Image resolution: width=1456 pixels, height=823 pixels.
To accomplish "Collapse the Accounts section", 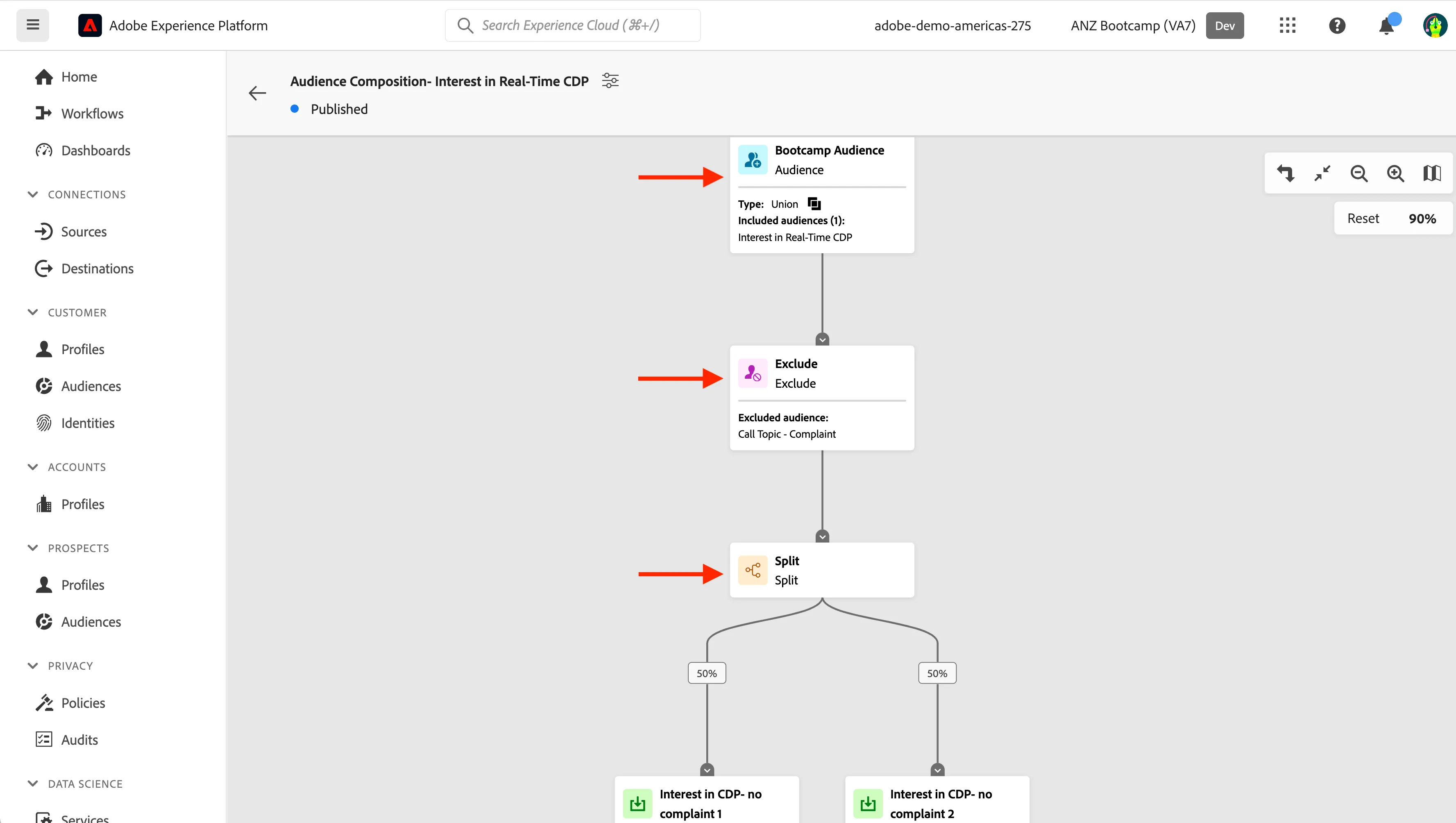I will (33, 467).
